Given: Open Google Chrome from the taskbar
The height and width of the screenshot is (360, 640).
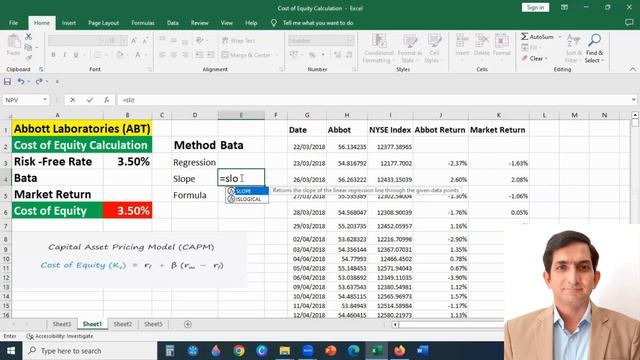Looking at the screenshot, I should (x=239, y=351).
